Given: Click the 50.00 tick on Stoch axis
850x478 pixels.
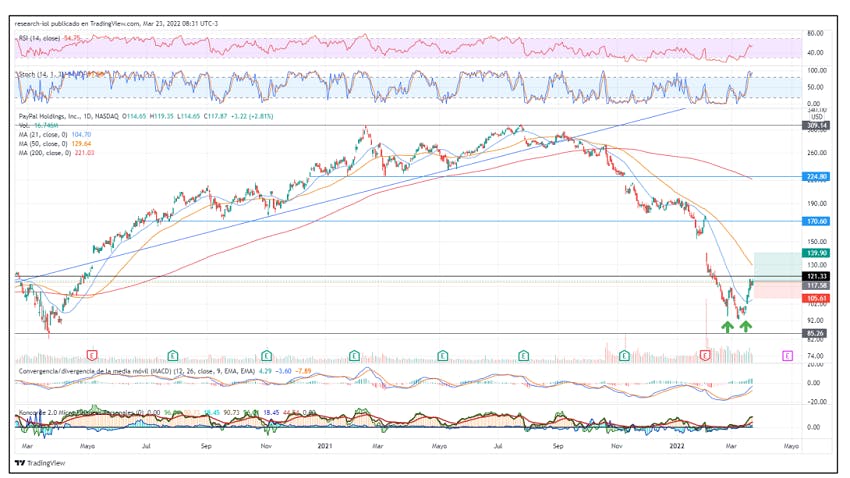Looking at the screenshot, I should 816,87.
